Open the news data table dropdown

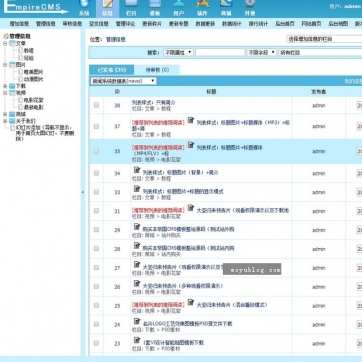click(123, 81)
